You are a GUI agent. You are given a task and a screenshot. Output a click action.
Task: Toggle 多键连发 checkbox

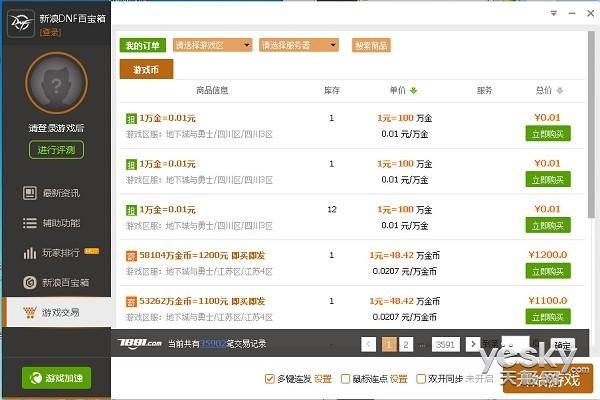(x=269, y=379)
